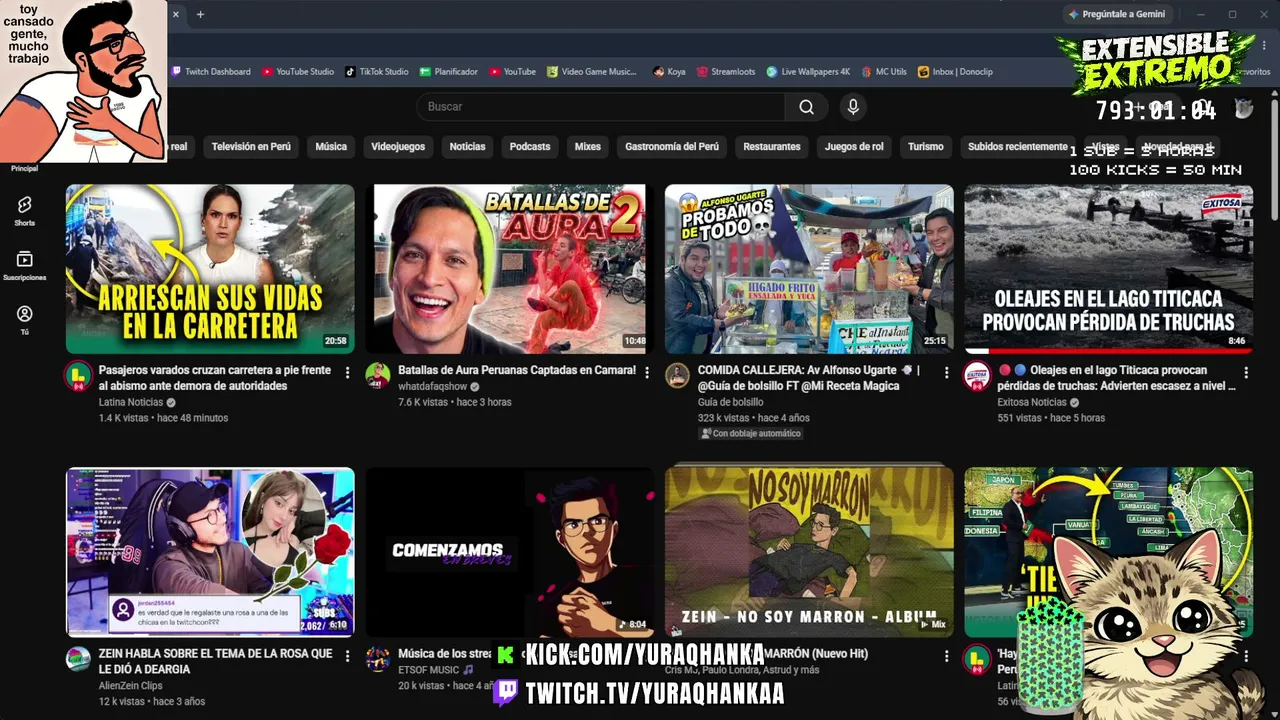
Task: Select the Juegos de rol chip
Action: tap(854, 147)
